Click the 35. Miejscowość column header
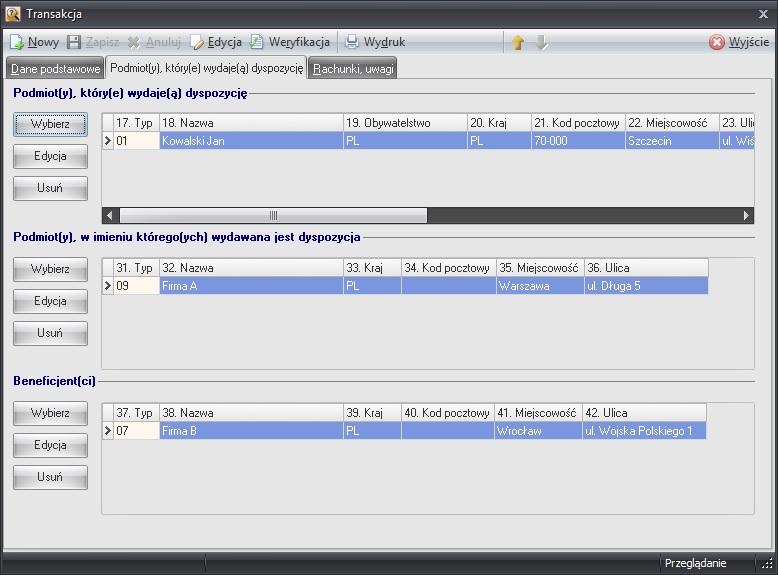This screenshot has height=575, width=778. point(539,268)
